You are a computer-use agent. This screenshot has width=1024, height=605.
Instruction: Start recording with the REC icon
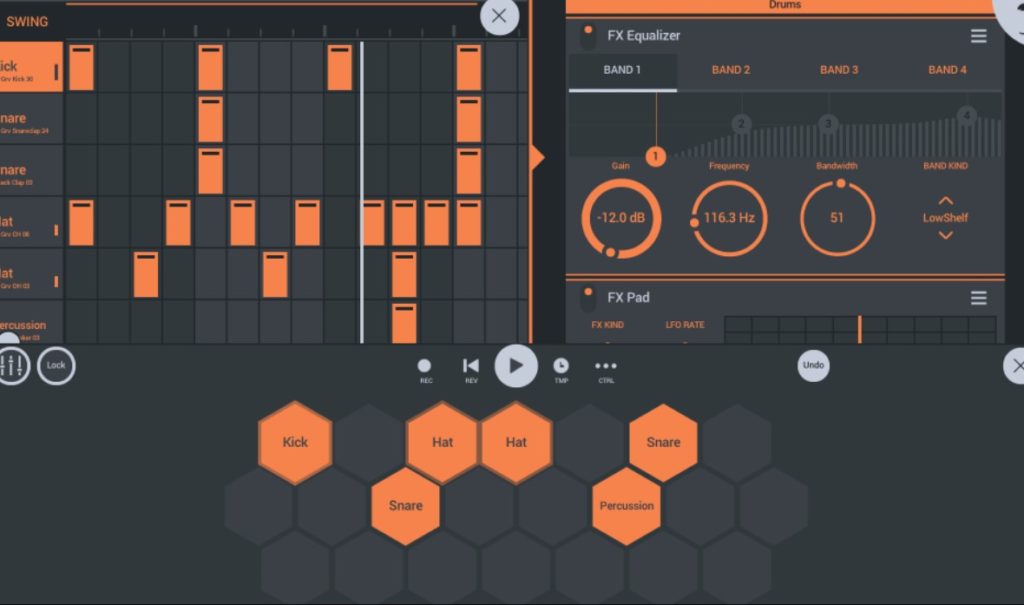click(x=425, y=366)
